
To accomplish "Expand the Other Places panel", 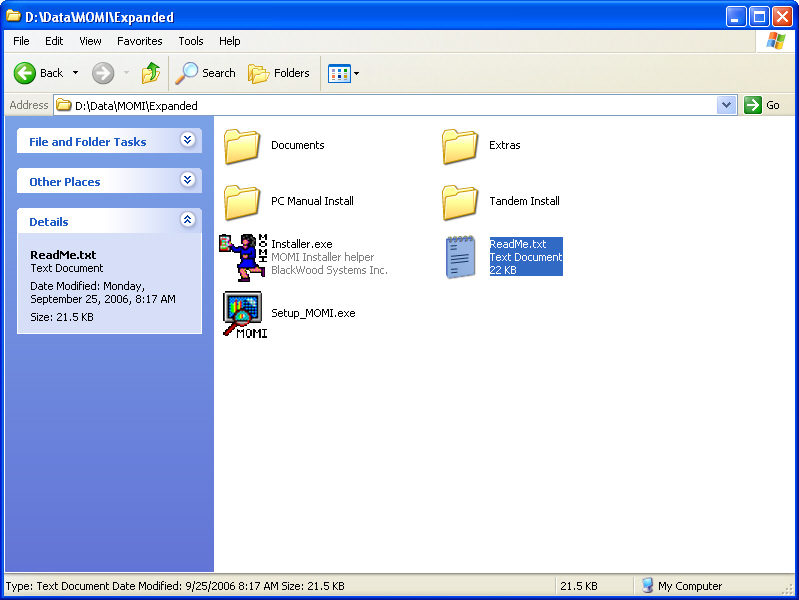I will (x=187, y=181).
